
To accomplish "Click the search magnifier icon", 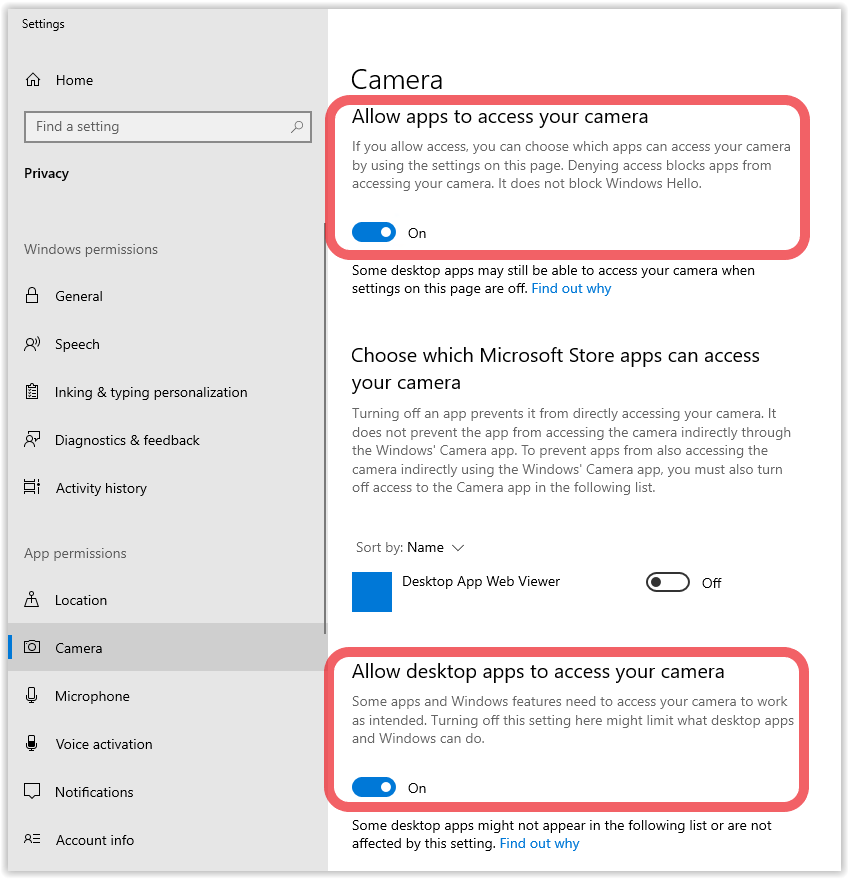I will click(x=297, y=127).
